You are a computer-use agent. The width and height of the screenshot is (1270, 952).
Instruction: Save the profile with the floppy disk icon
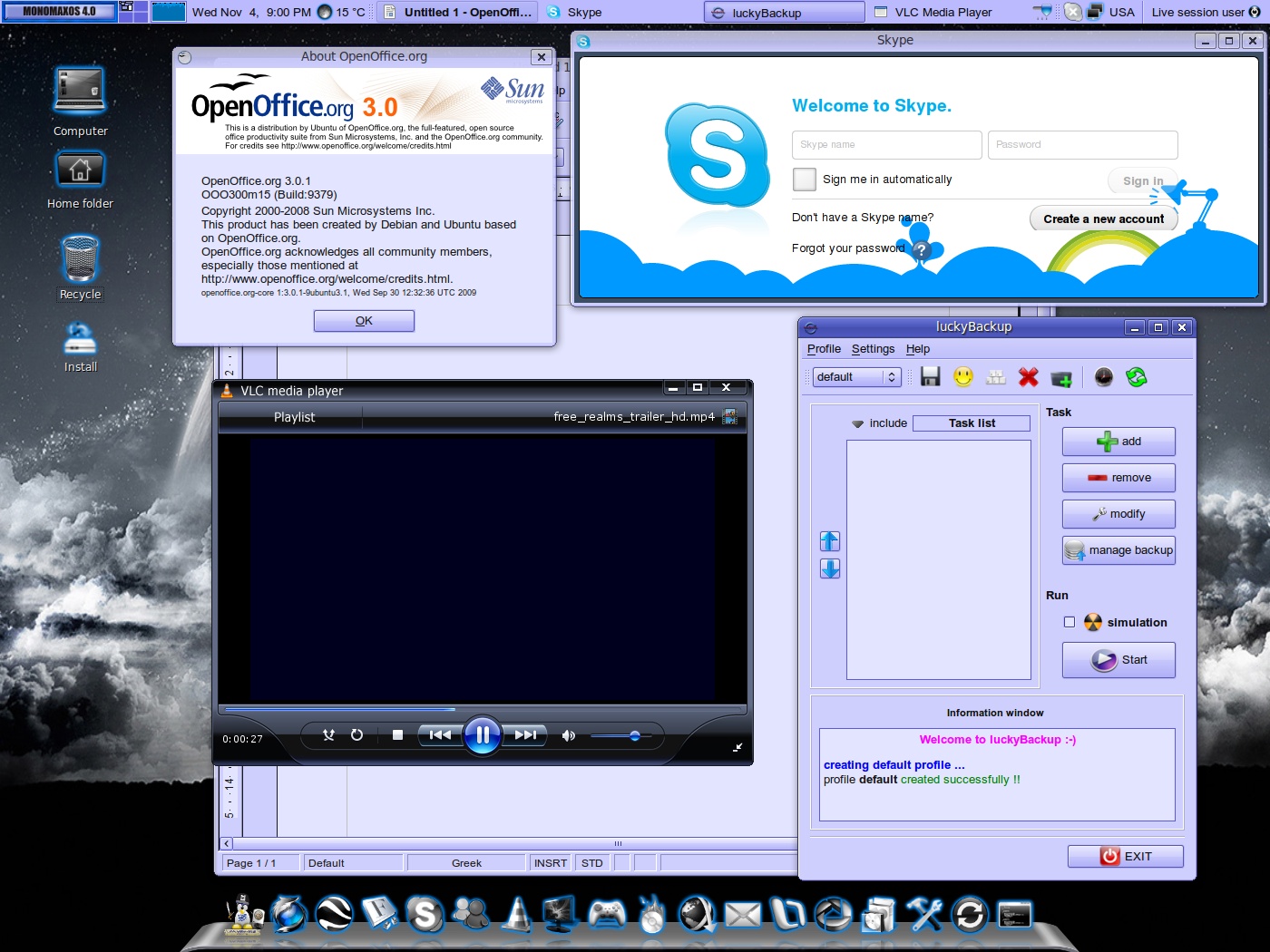930,376
